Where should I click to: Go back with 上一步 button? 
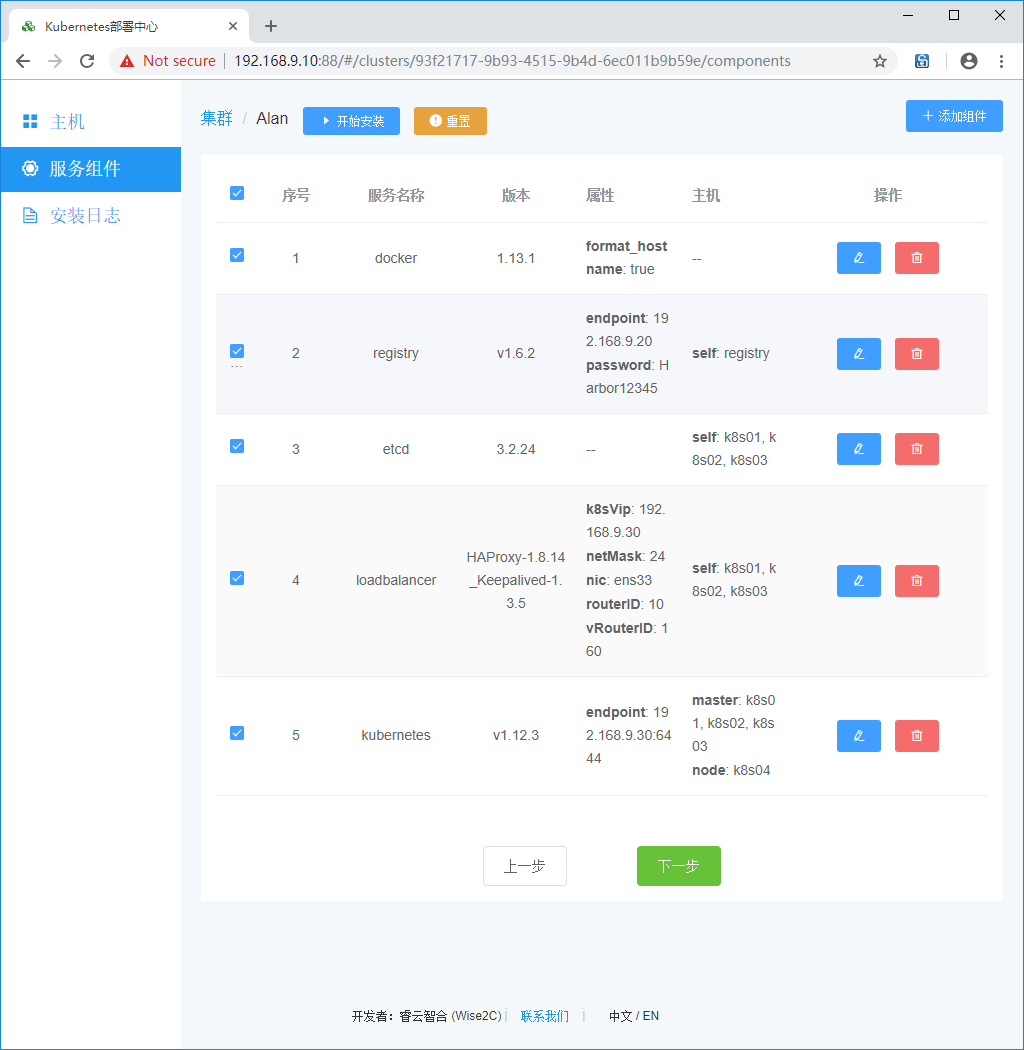coord(525,866)
